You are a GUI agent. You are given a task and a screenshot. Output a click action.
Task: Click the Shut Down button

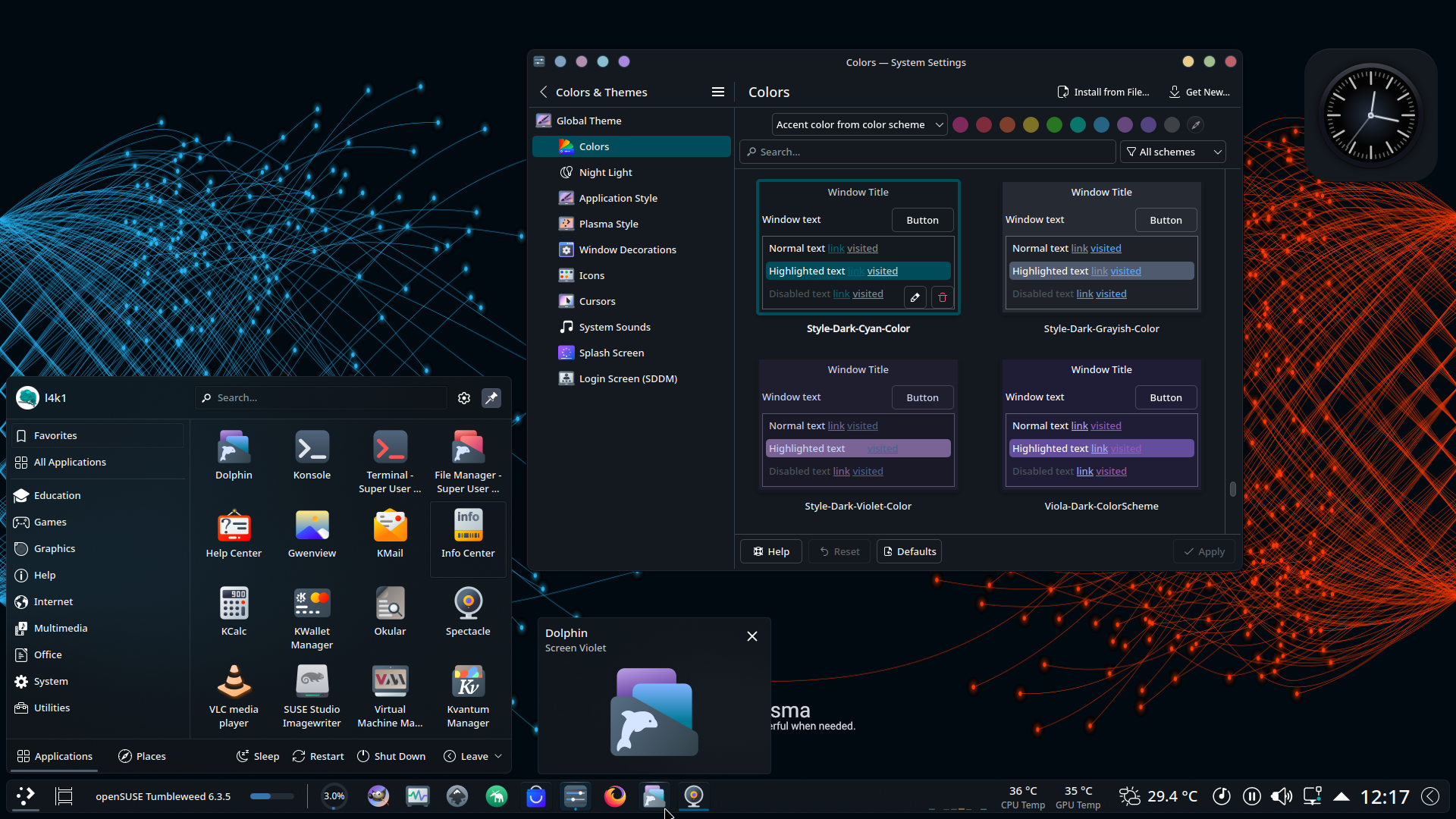coord(391,757)
